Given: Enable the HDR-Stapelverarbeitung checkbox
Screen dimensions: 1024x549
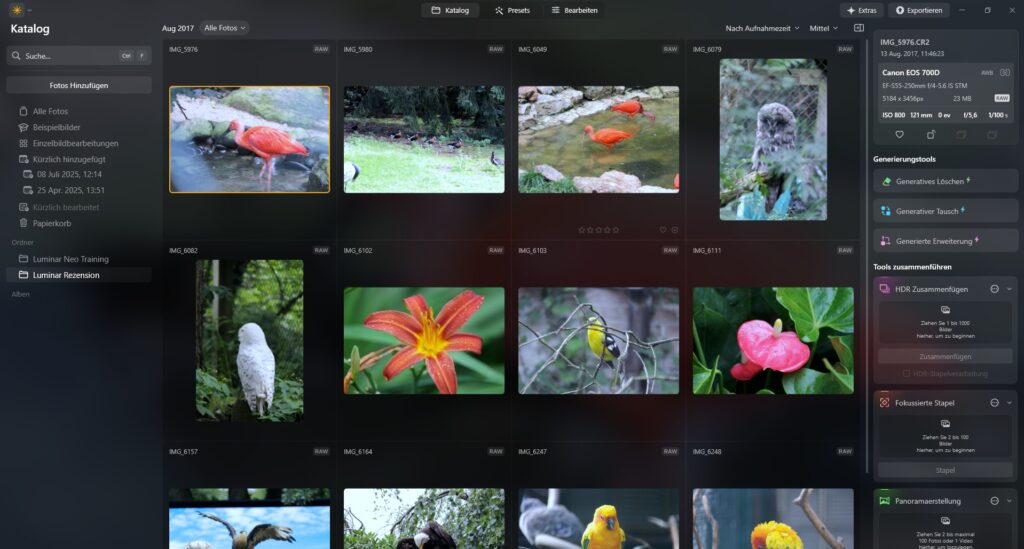Looking at the screenshot, I should point(906,373).
